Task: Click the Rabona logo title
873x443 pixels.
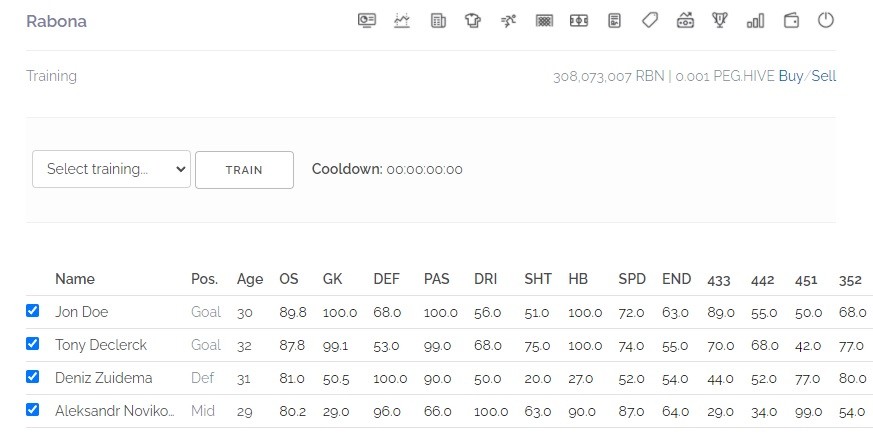Action: 56,21
